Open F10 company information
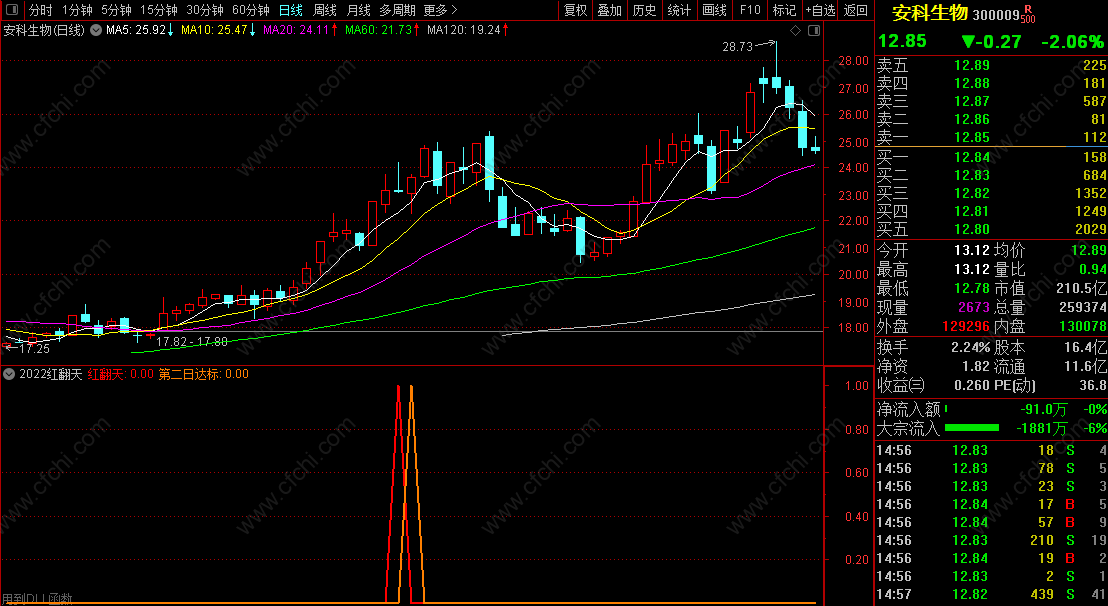 click(750, 10)
